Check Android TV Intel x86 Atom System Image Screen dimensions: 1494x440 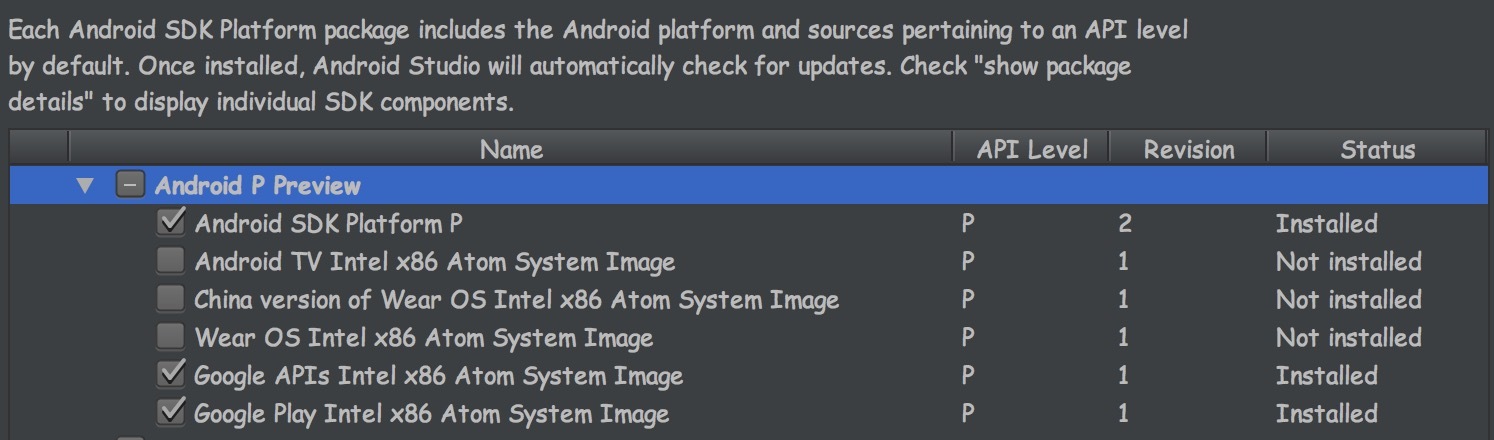(x=171, y=262)
